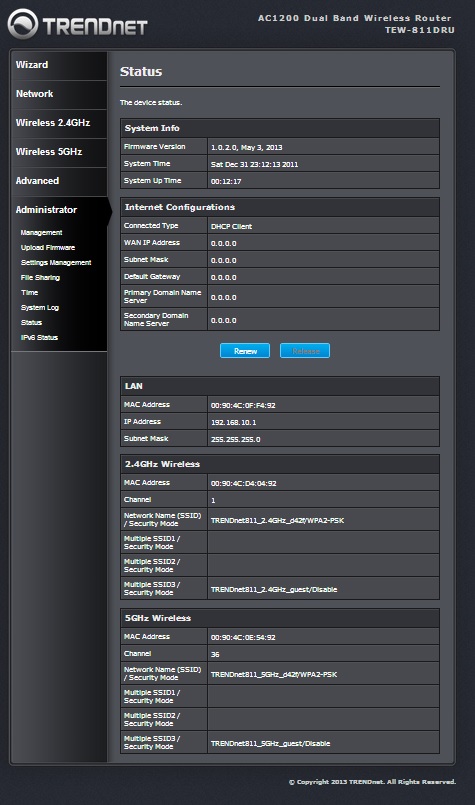Open Wireless 5GHz settings
Viewport: 475px width, 805px height.
point(49,152)
